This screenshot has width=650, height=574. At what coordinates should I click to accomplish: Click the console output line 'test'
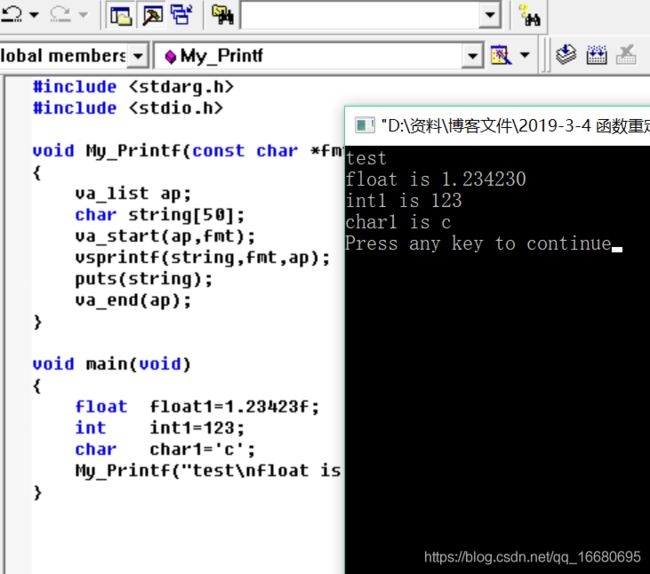(366, 158)
